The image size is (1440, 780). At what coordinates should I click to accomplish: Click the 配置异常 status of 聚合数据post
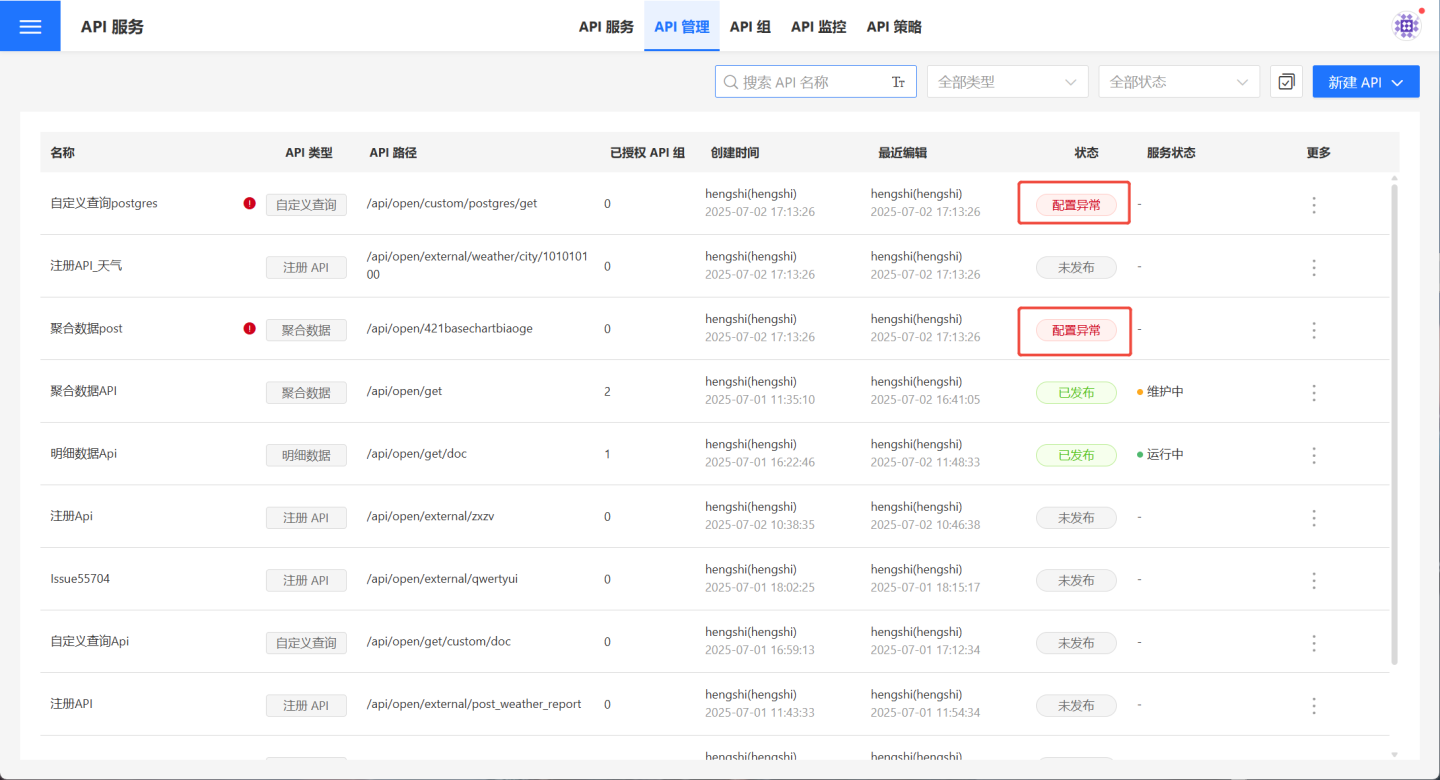[x=1076, y=330]
